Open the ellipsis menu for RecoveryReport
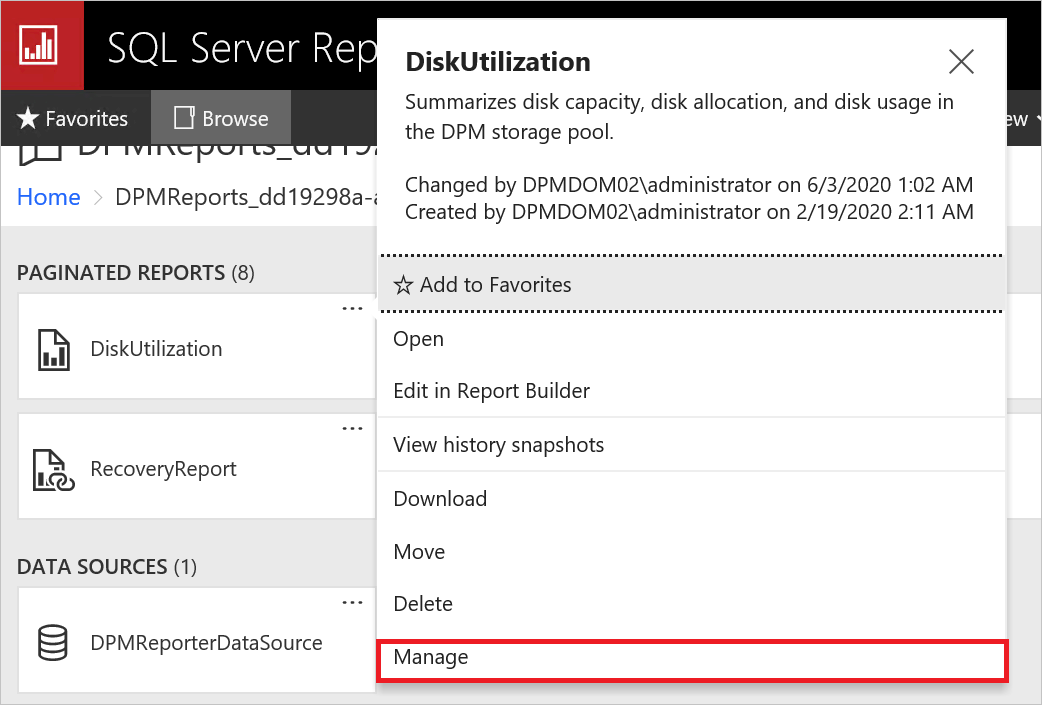 click(352, 428)
